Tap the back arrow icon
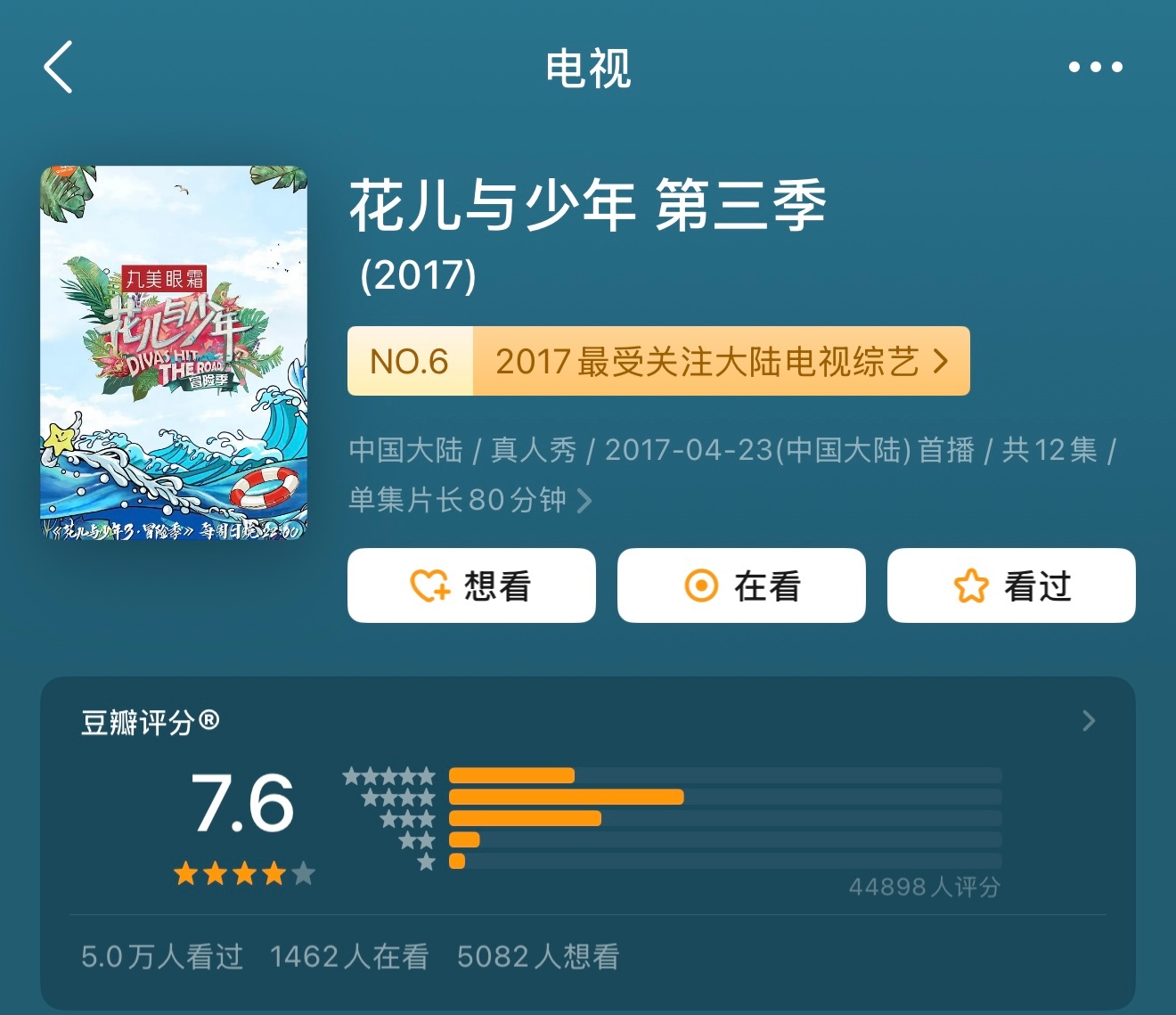Screen dimensions: 1176x1015 tap(58, 67)
